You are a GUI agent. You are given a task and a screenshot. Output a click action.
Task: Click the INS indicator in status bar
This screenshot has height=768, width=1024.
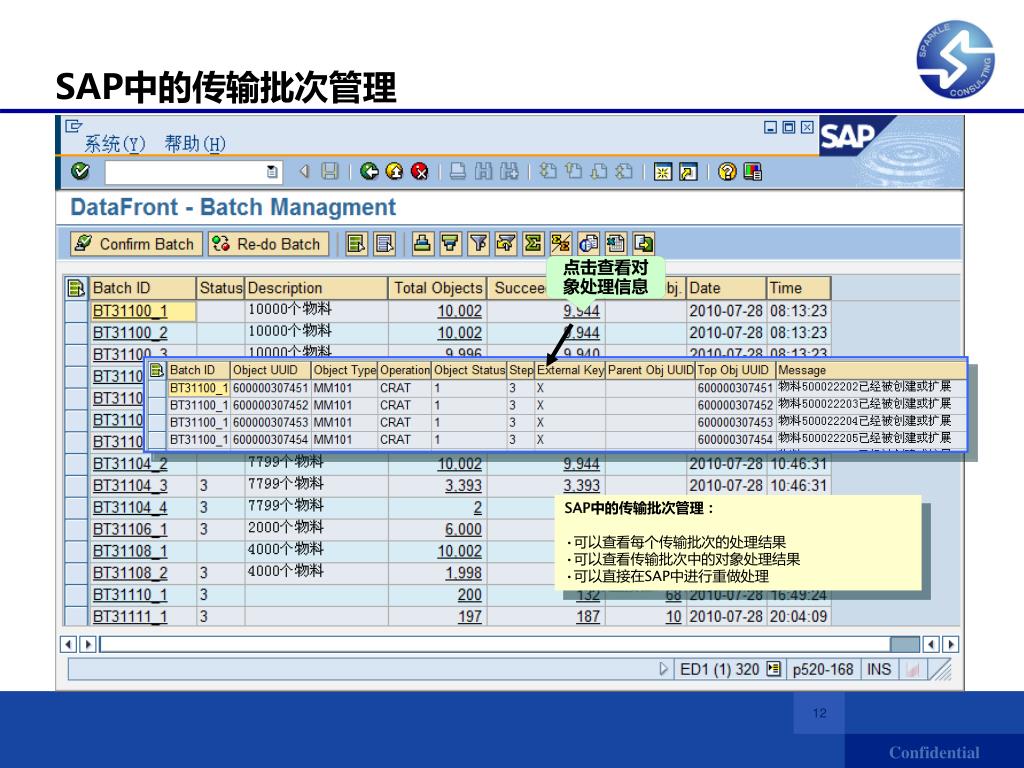pyautogui.click(x=879, y=669)
